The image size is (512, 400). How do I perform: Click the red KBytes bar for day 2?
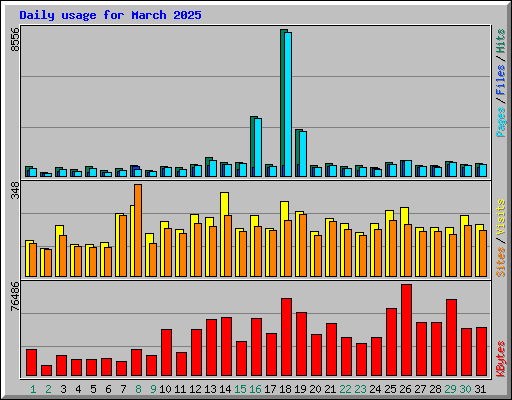pos(46,371)
